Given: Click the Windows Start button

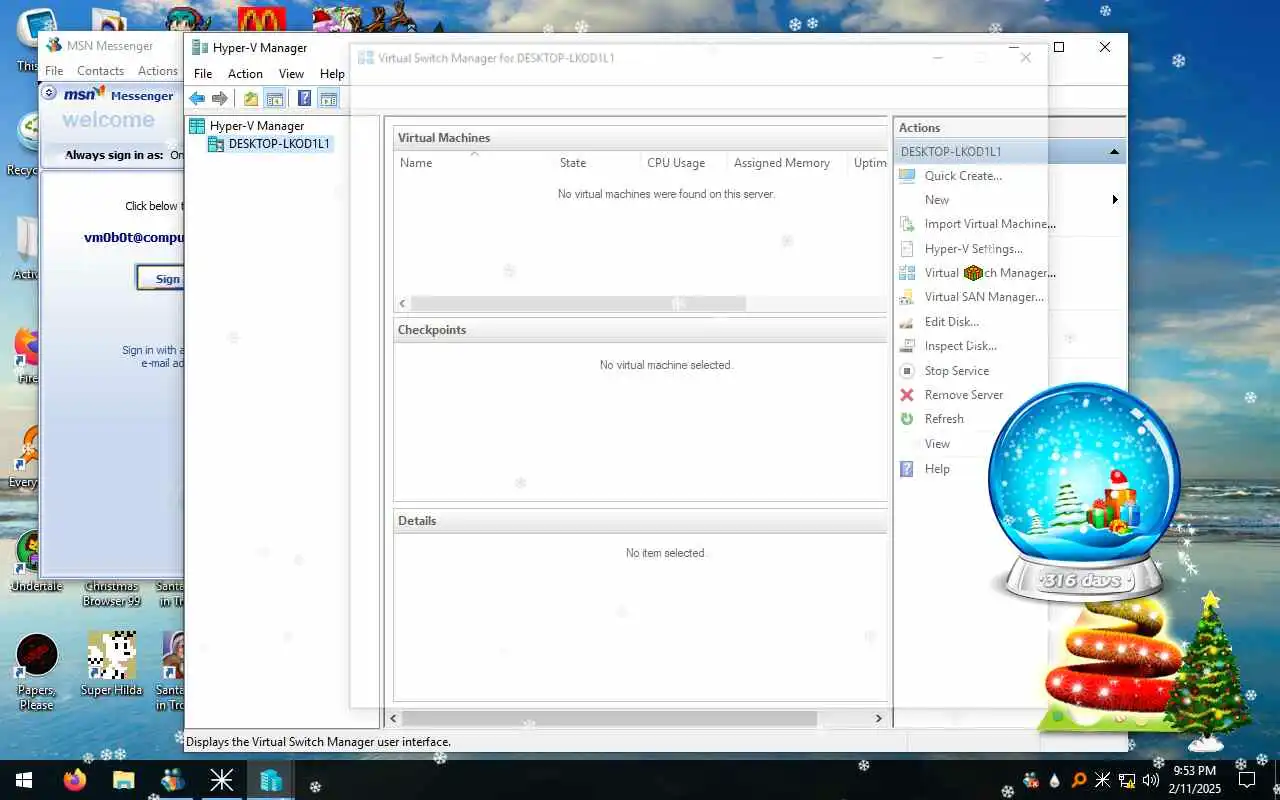Looking at the screenshot, I should [x=24, y=780].
